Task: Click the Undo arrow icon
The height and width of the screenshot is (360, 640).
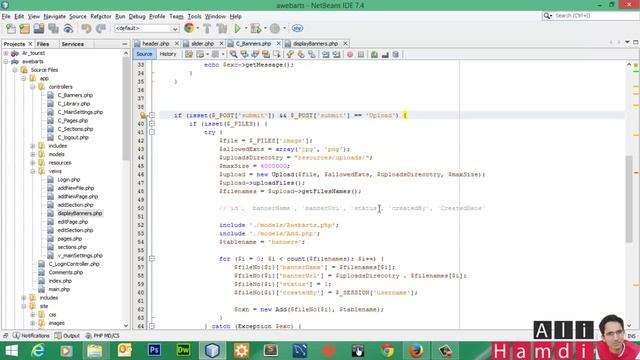Action: coord(86,29)
